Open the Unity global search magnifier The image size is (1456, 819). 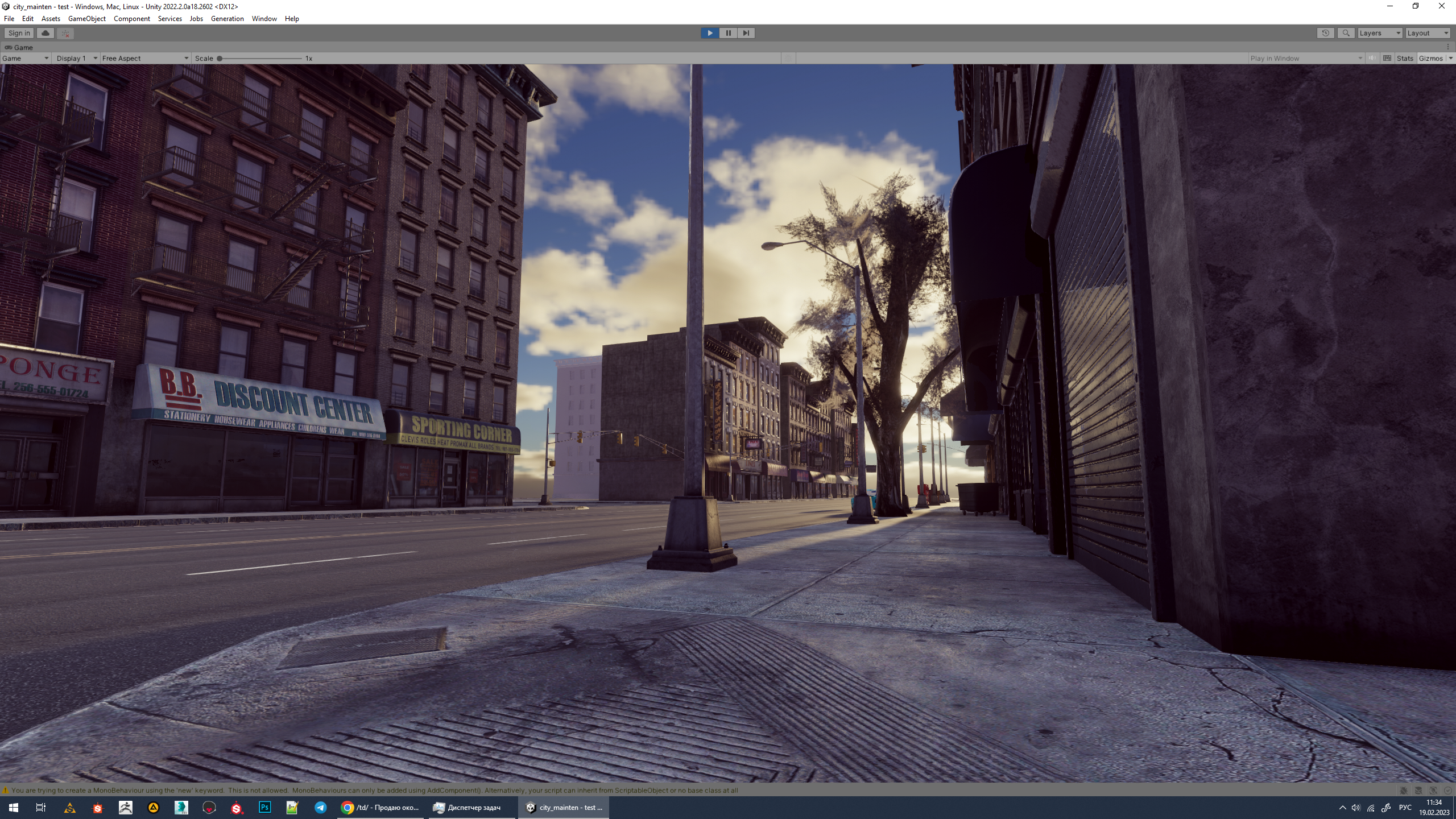coord(1346,33)
